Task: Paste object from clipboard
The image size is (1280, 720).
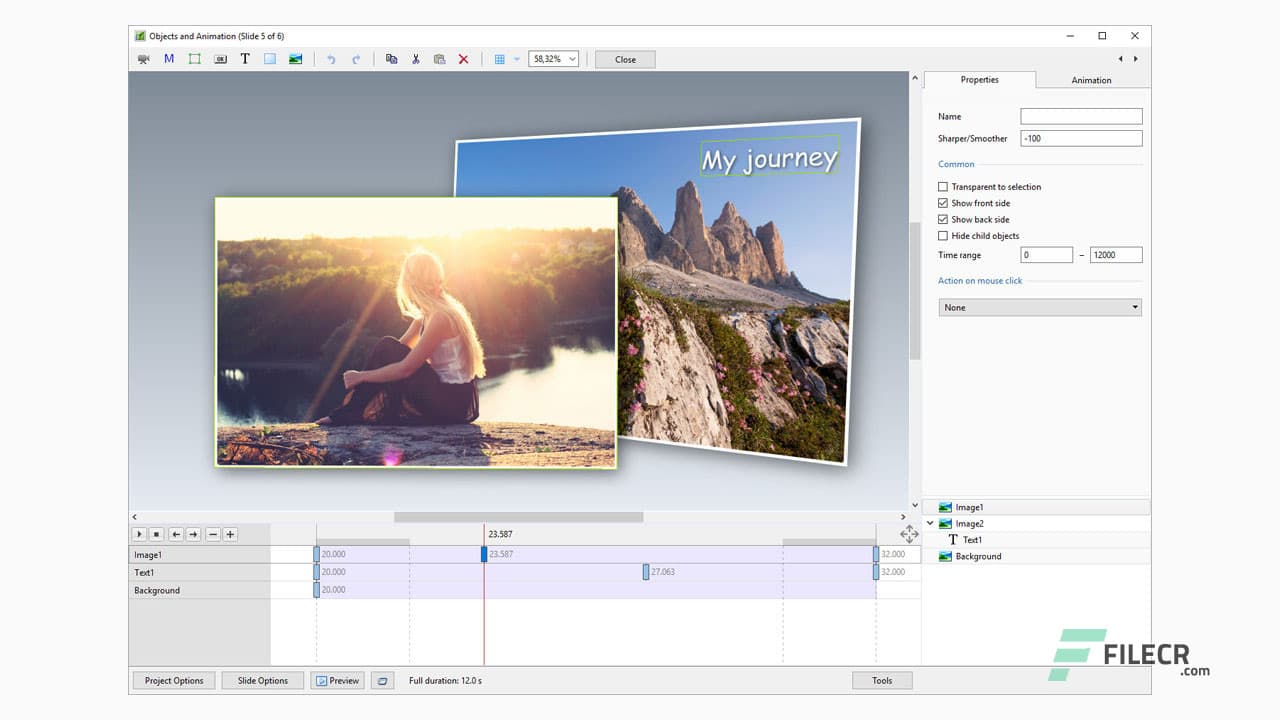Action: 439,59
